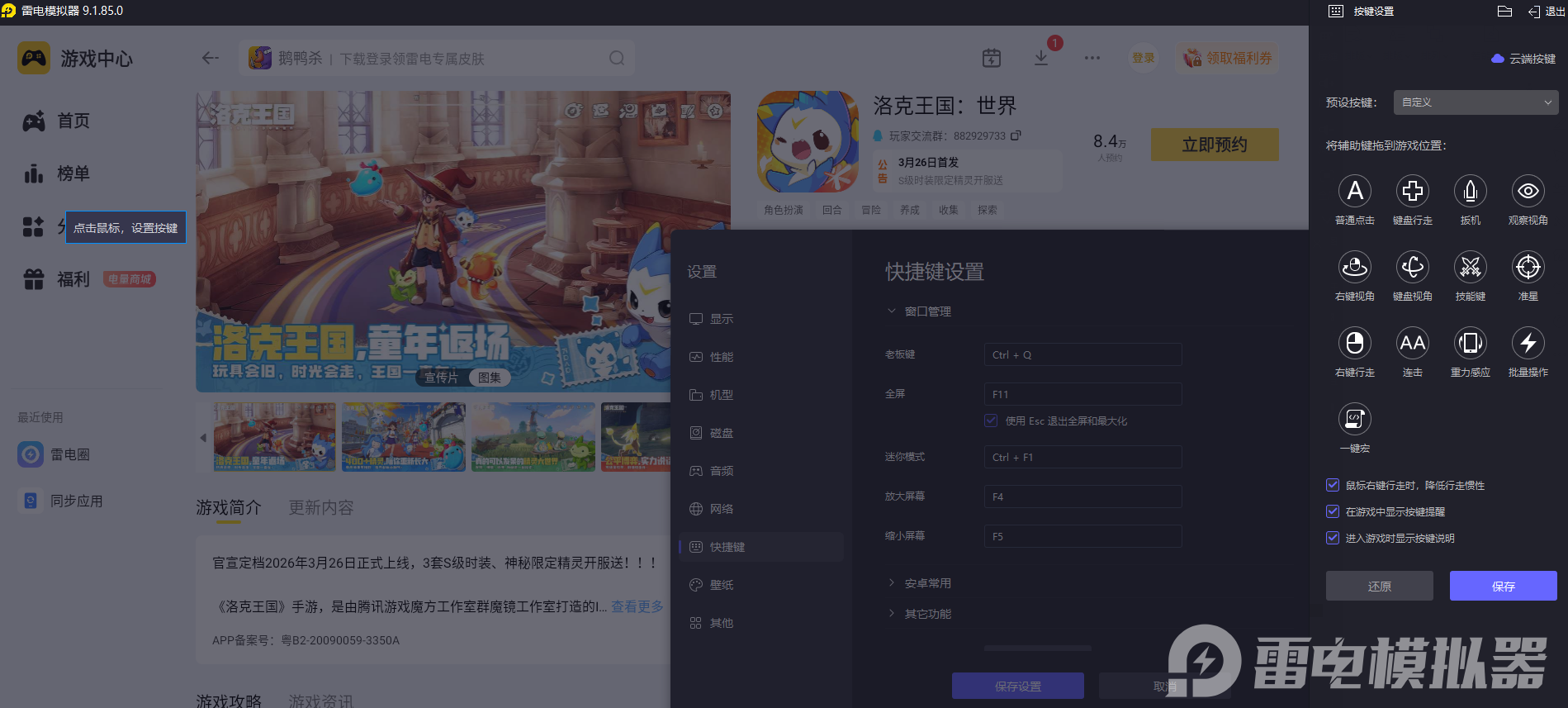Viewport: 1568px width, 708px height.
Task: Click the 老板键 Ctrl + Q shortcut field
Action: 1082,354
